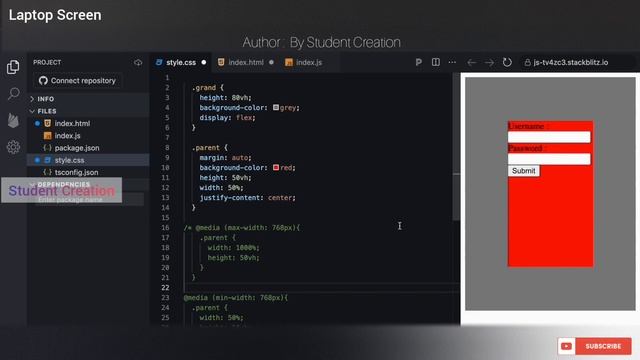Click the '.parent {' selector on line 8

coord(210,147)
